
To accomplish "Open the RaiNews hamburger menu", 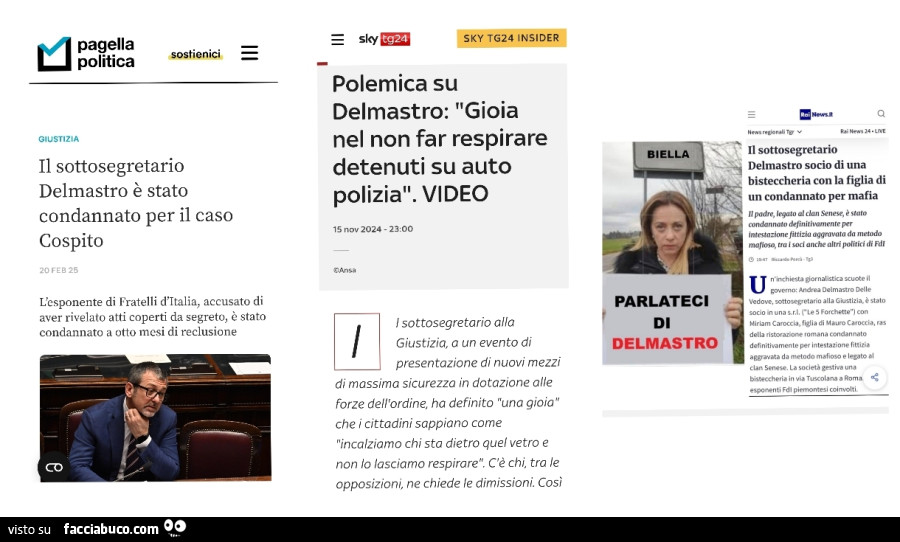I will click(752, 115).
